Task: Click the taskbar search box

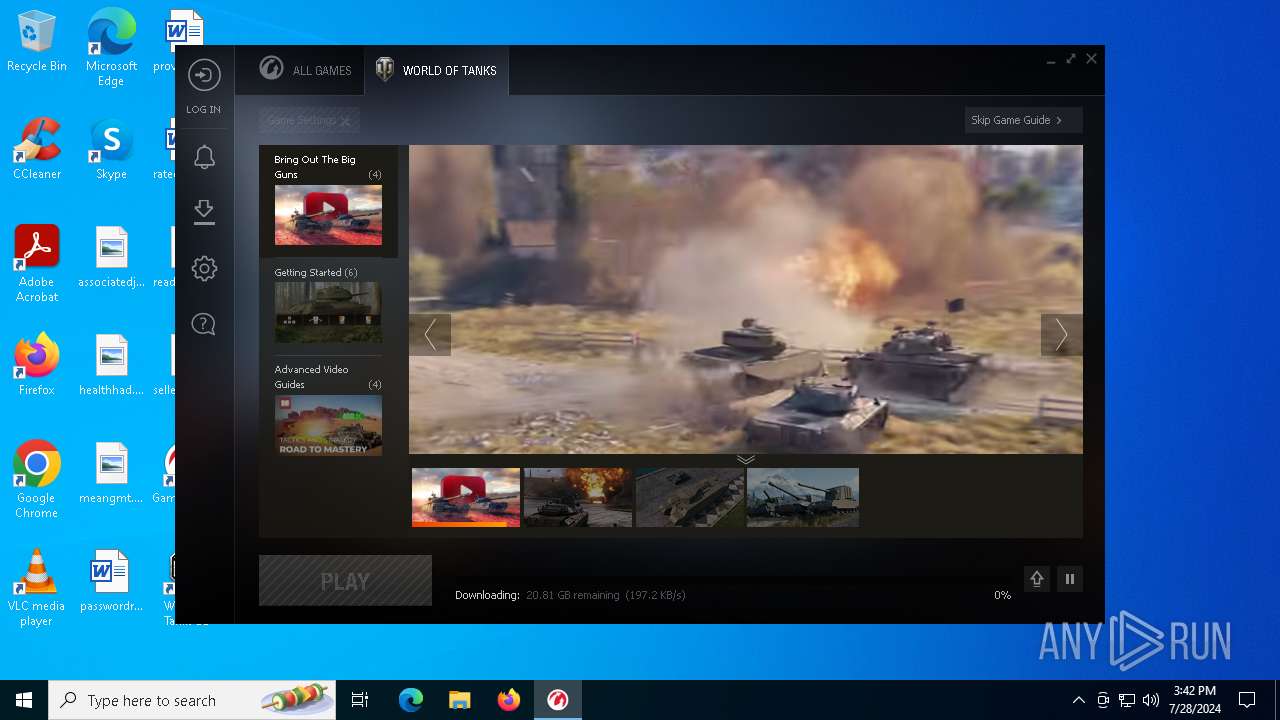Action: [x=192, y=700]
